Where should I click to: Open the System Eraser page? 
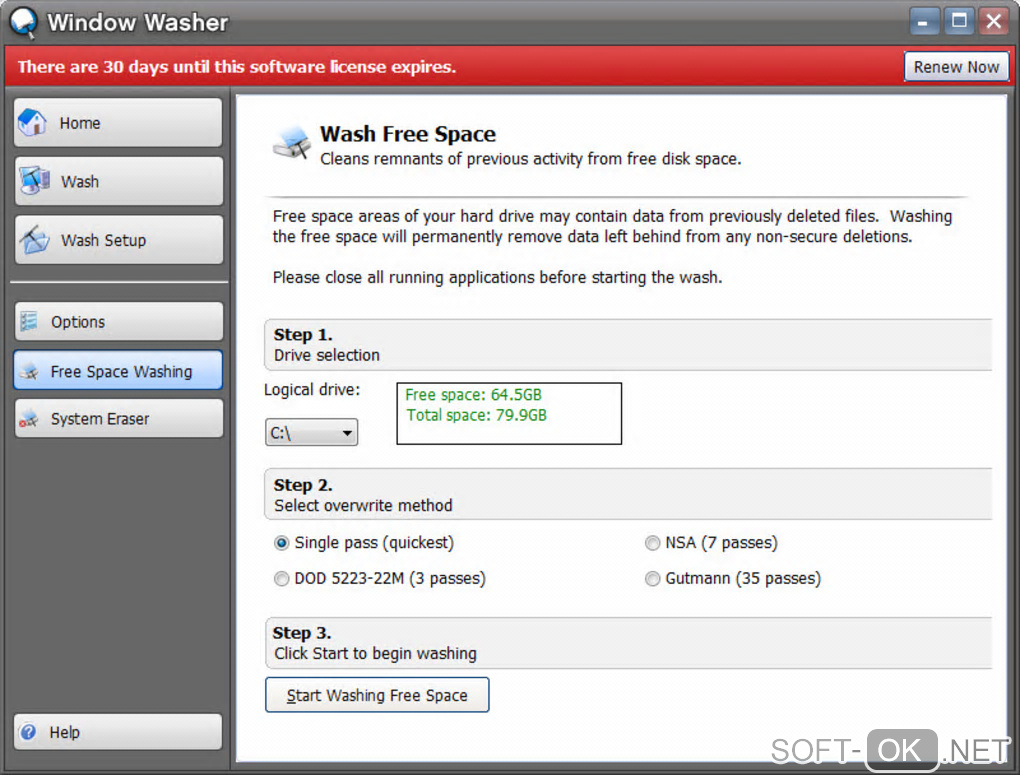118,418
